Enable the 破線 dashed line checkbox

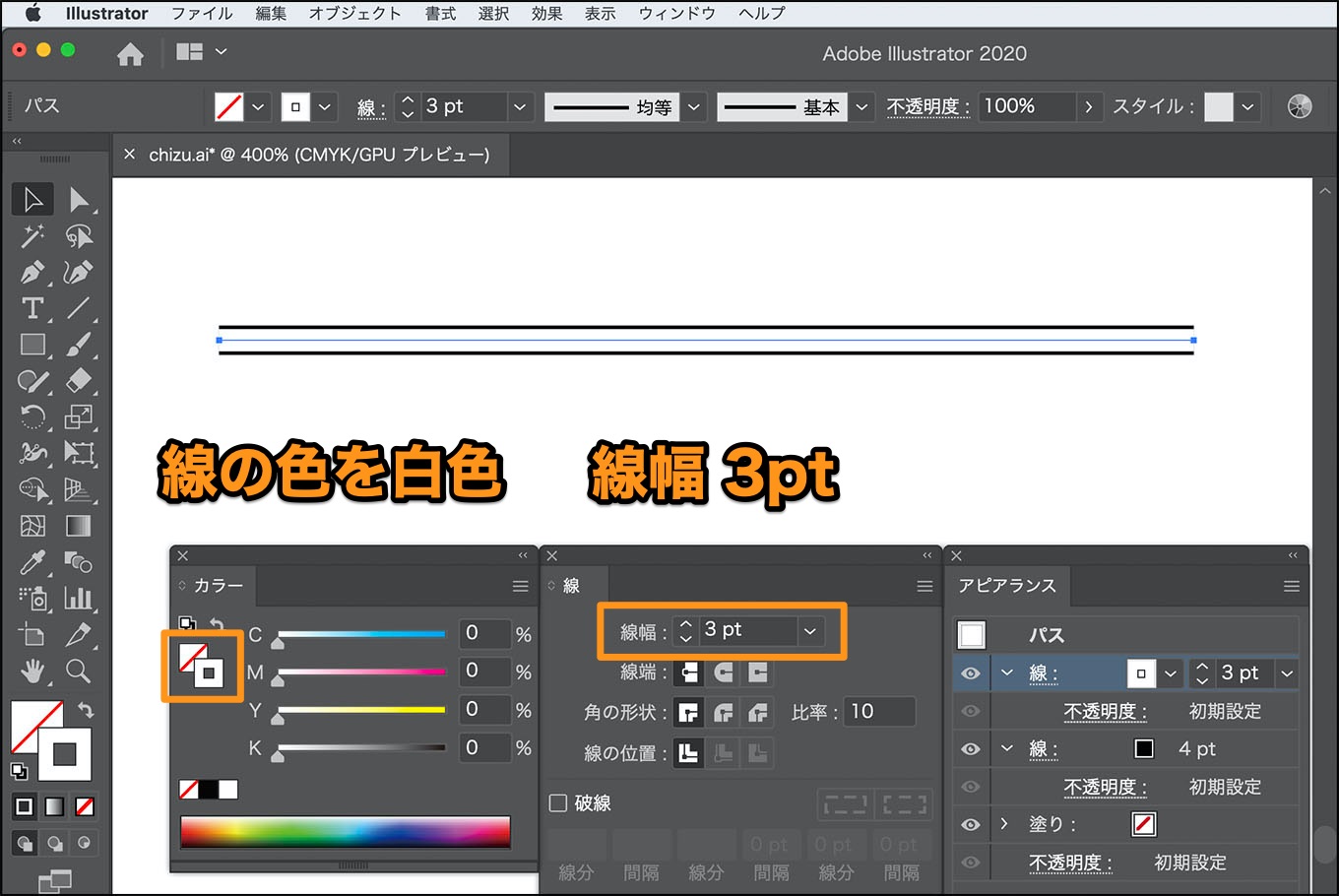(558, 802)
